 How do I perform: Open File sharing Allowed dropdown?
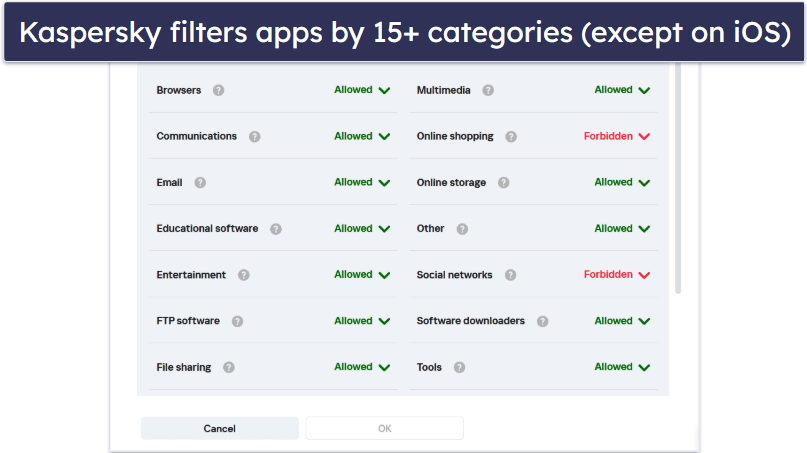pos(362,367)
